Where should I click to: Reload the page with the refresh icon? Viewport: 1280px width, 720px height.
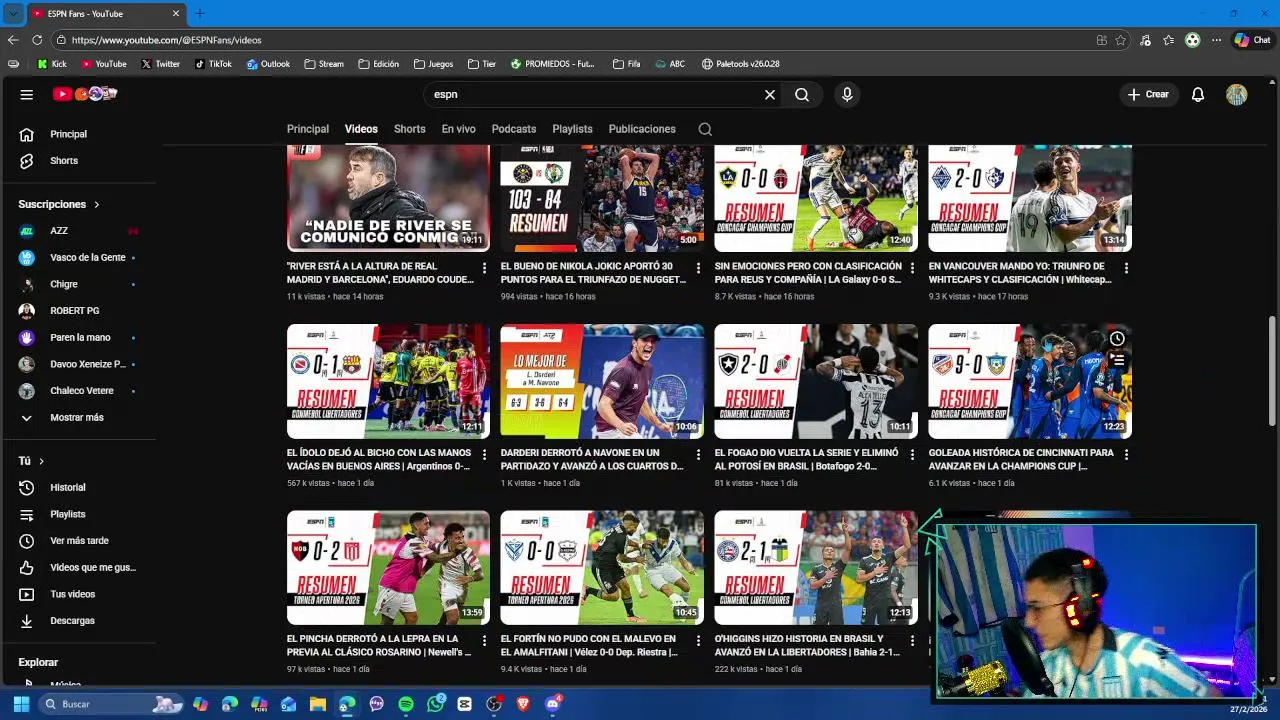coord(37,40)
